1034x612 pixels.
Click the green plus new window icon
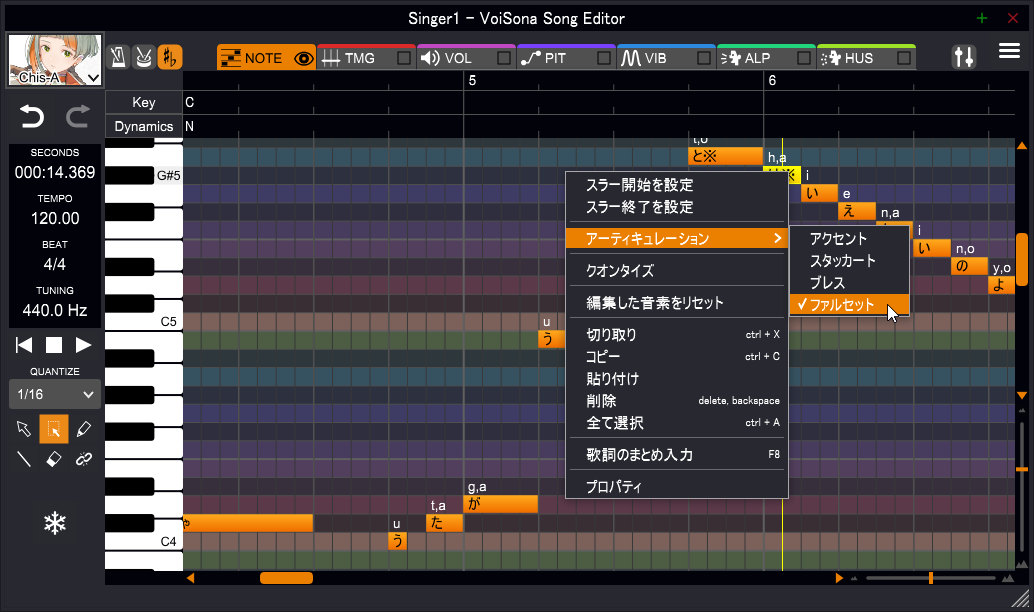coord(982,18)
